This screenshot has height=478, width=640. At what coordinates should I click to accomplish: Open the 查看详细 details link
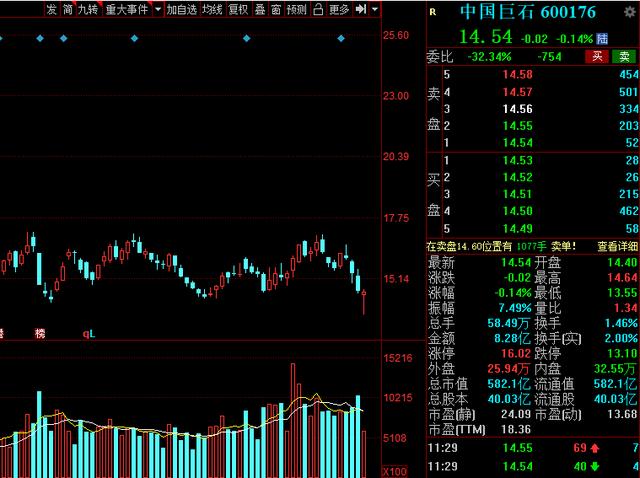(617, 246)
